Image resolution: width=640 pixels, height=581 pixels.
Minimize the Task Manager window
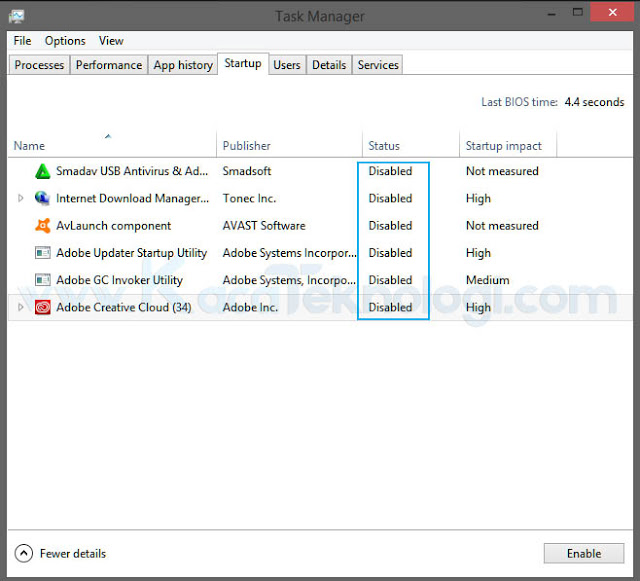[x=551, y=13]
